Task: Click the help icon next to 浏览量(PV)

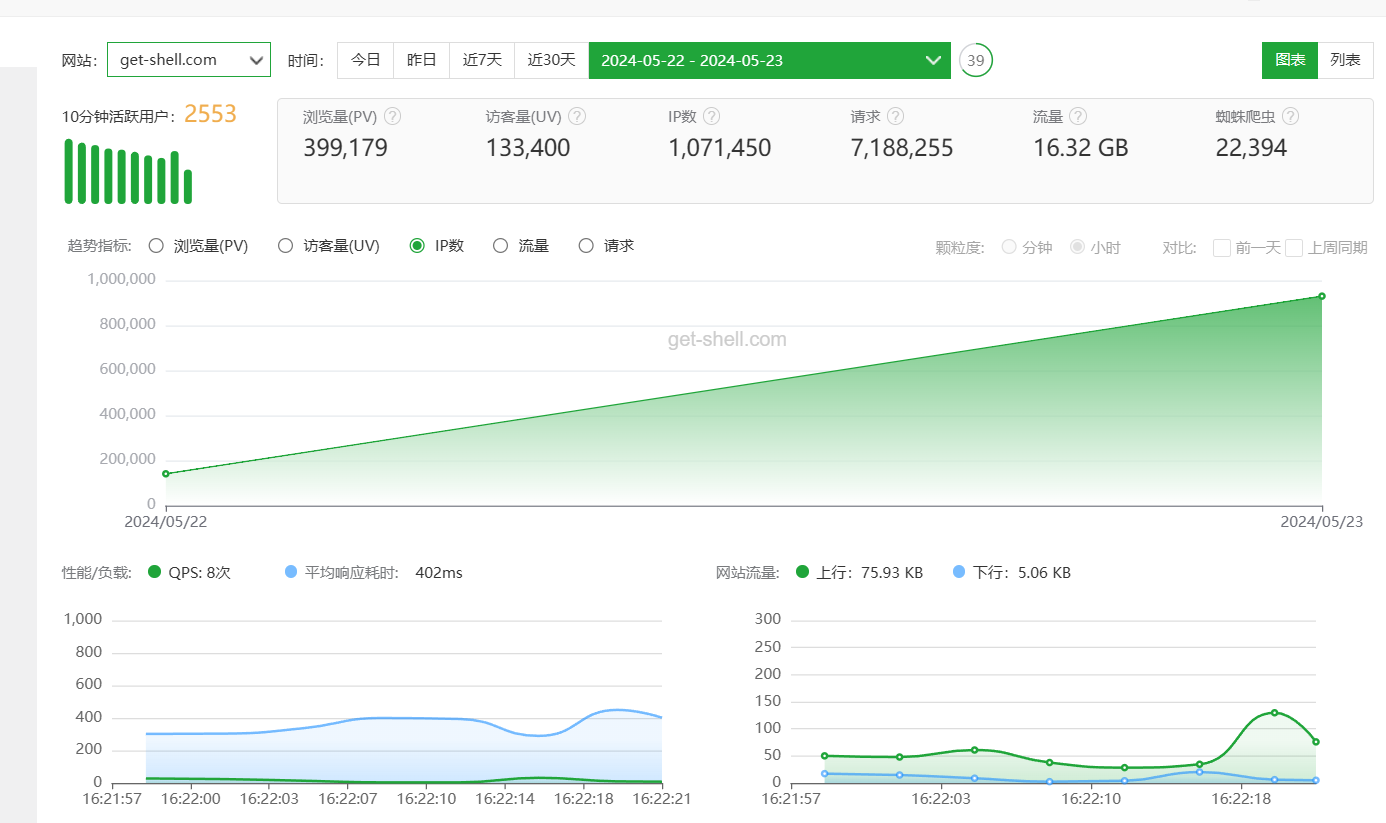Action: pos(393,116)
